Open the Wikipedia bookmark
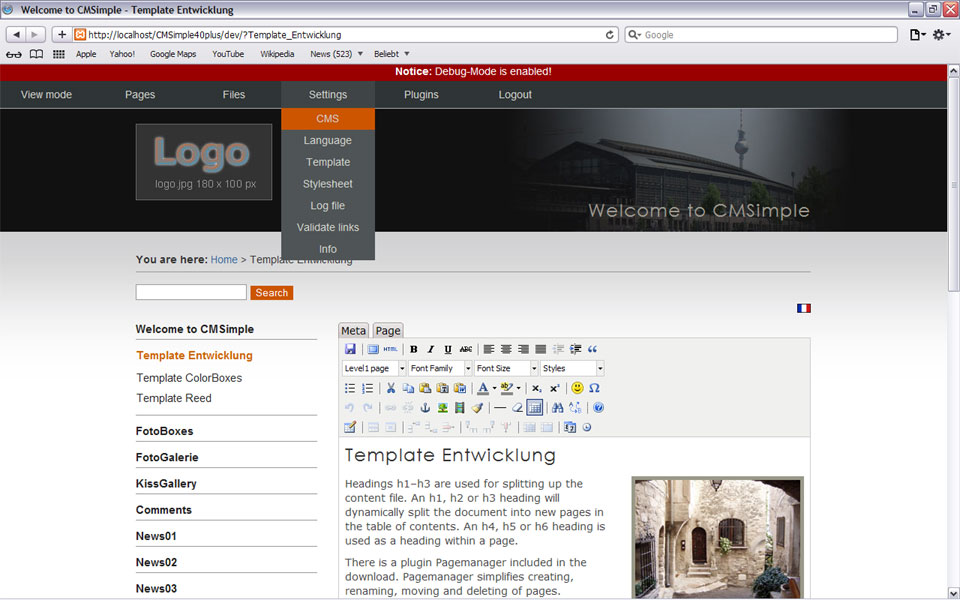Image resolution: width=960 pixels, height=600 pixels. (277, 54)
